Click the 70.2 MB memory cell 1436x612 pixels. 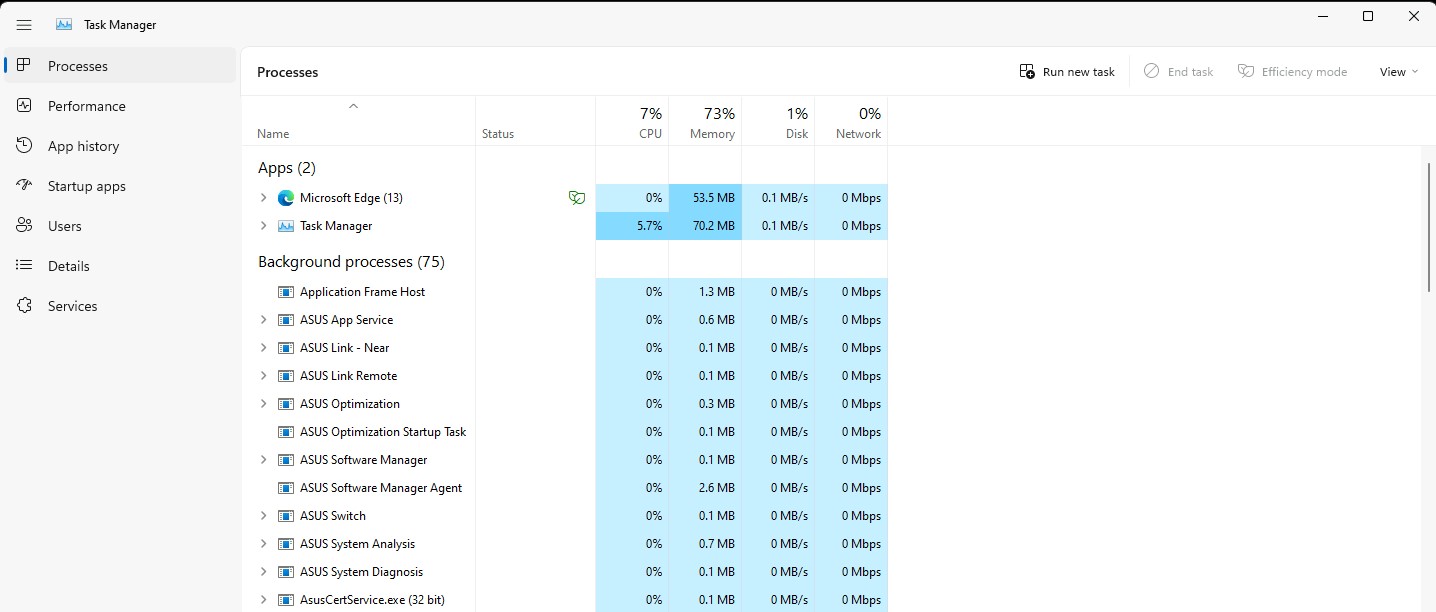click(x=705, y=226)
